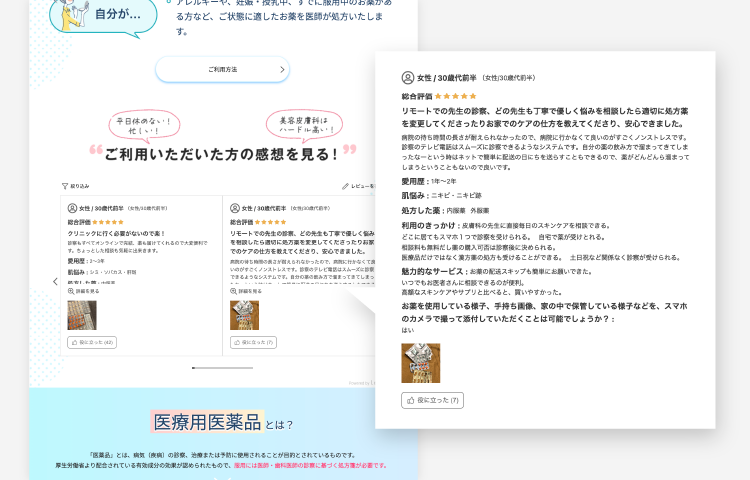
Task: Click user avatar in second carousel review card
Action: pyautogui.click(x=235, y=208)
